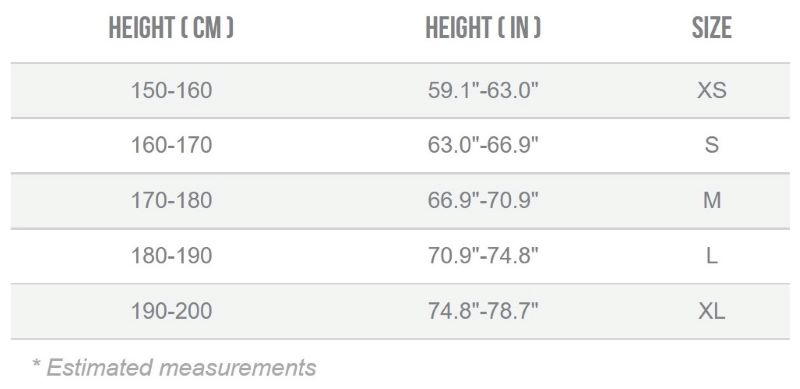Select the 66.9"-70.9" inches cell
The width and height of the screenshot is (800, 389).
click(483, 200)
